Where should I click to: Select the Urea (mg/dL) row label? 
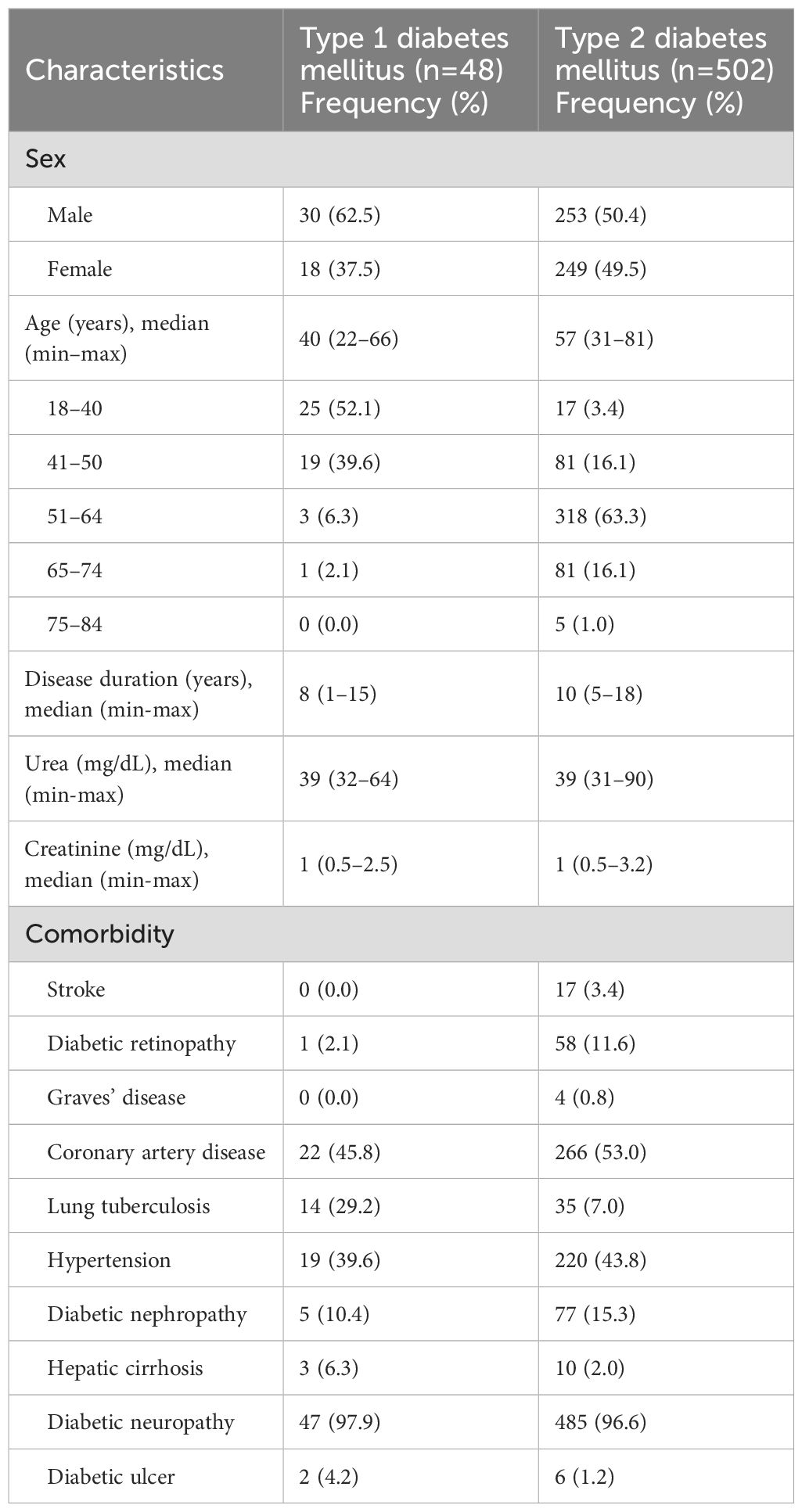coord(128,778)
